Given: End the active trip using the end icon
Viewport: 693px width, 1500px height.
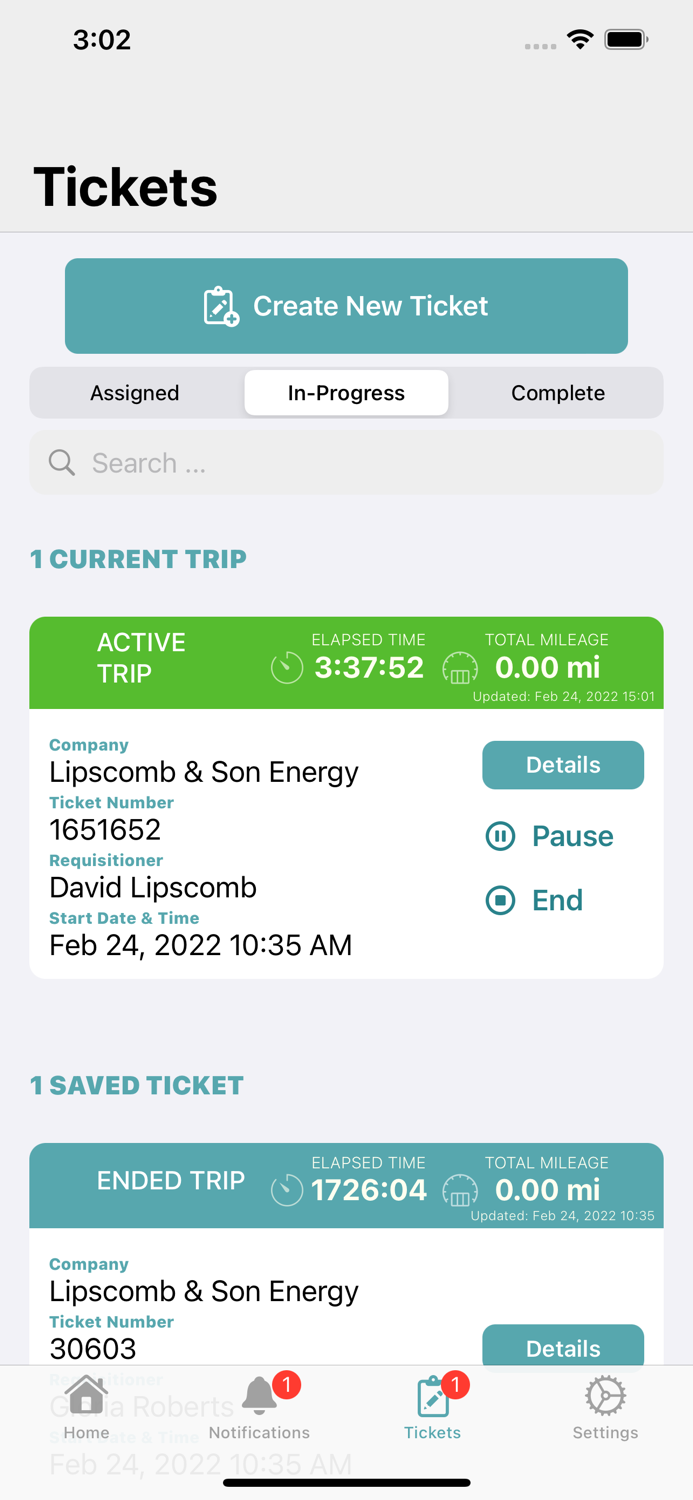Looking at the screenshot, I should tap(500, 900).
